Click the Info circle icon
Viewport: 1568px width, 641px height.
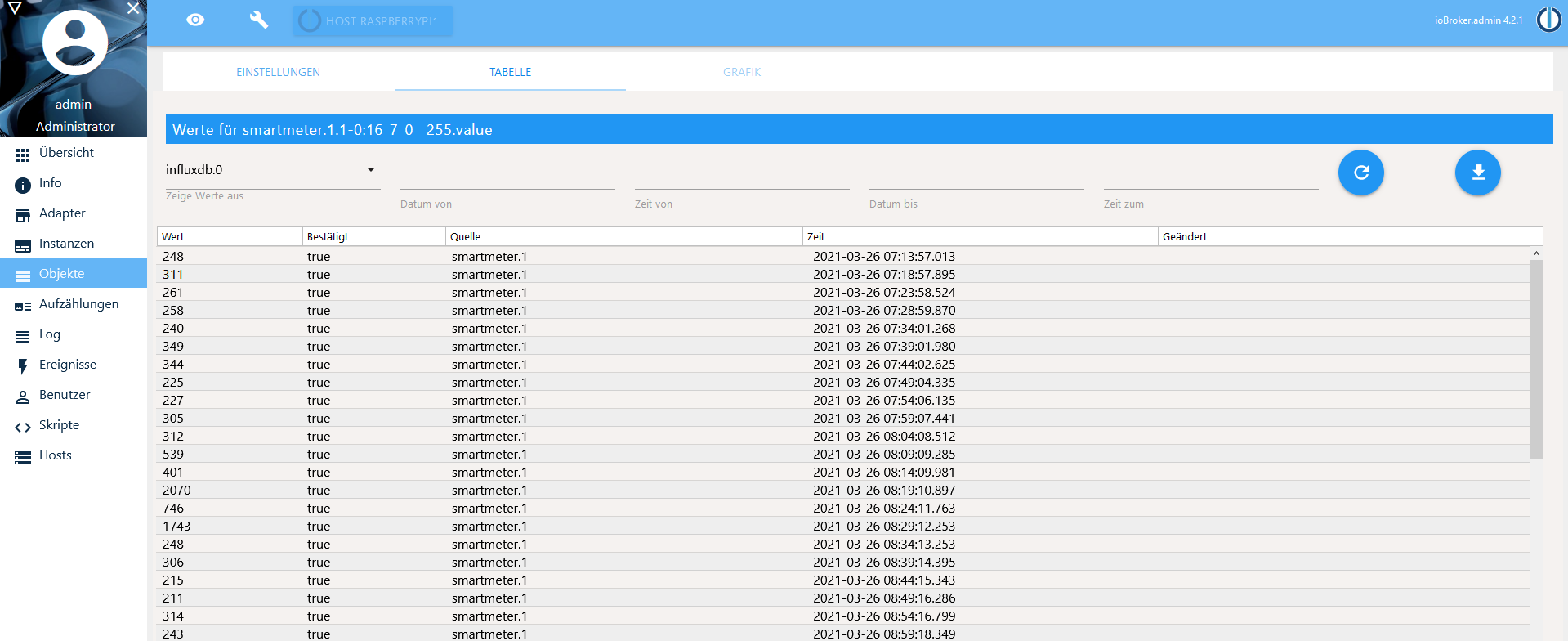(x=23, y=185)
